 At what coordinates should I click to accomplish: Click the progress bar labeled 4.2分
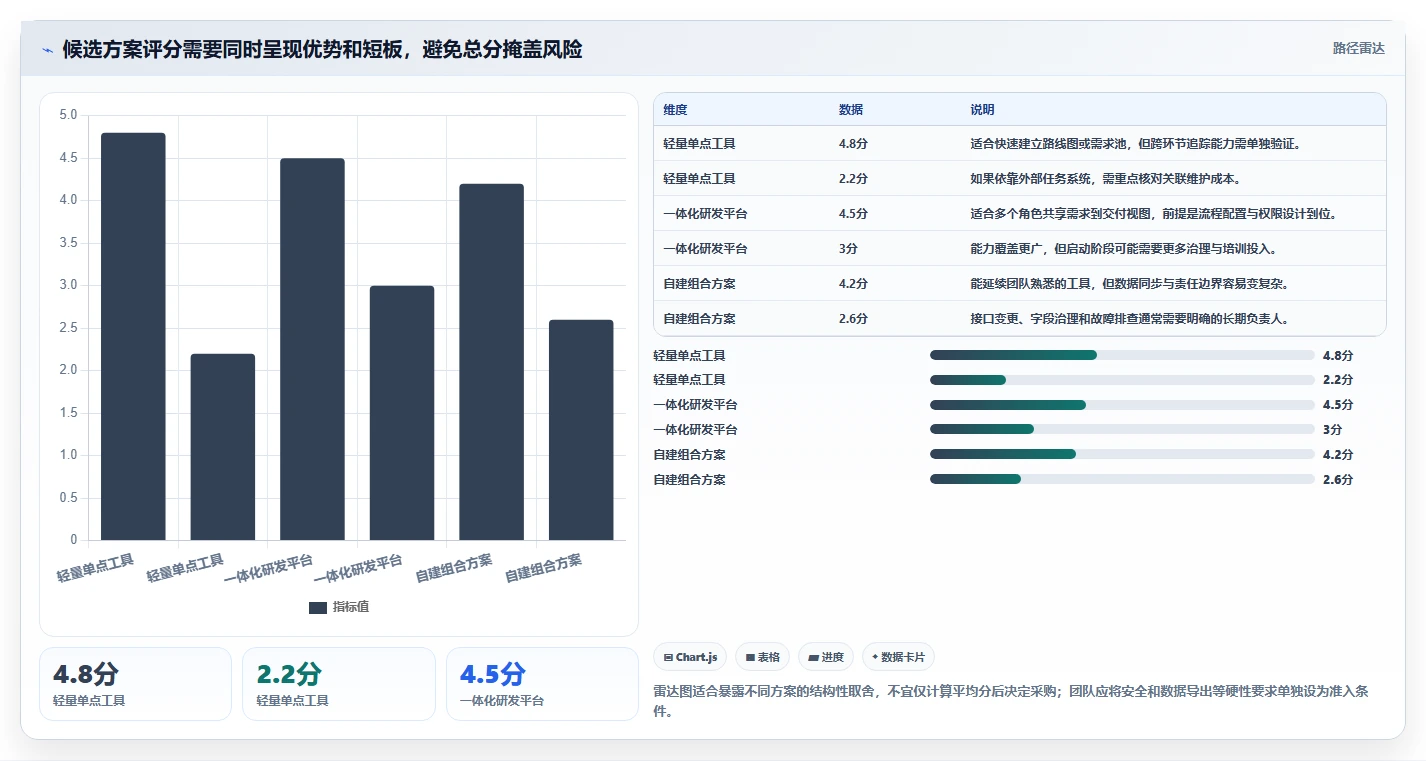(1122, 454)
